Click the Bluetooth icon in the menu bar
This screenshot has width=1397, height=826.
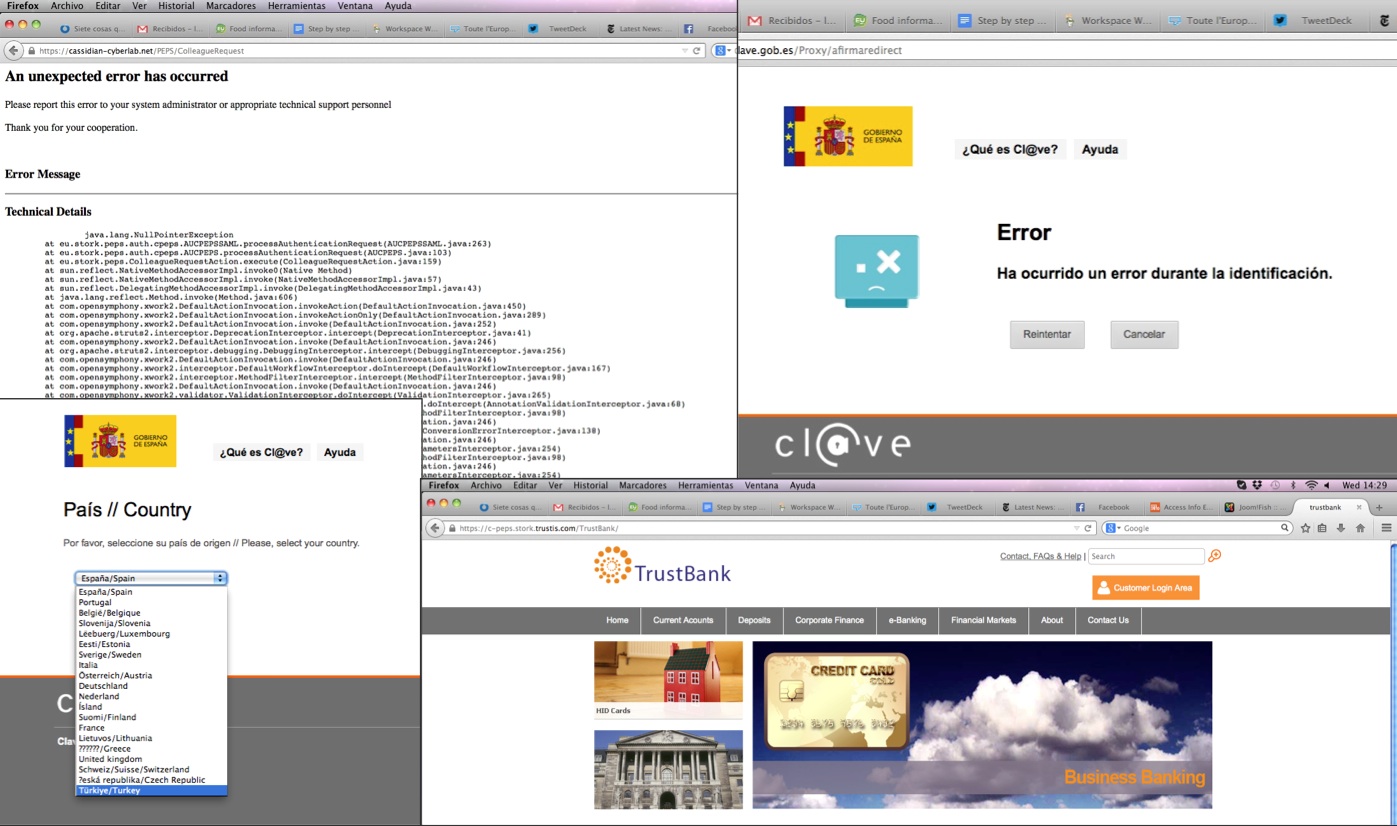click(1293, 485)
